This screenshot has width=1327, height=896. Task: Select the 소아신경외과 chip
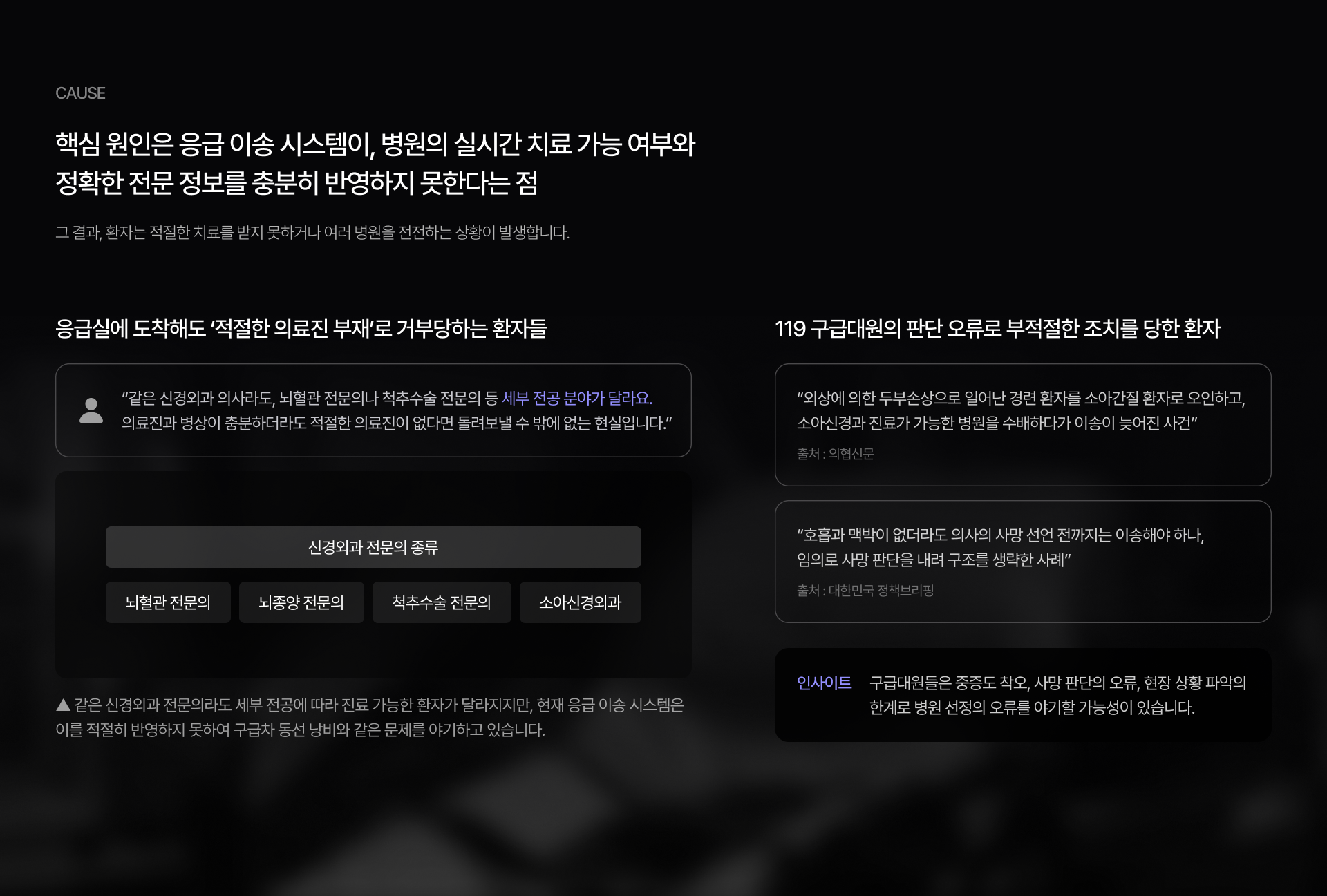tap(581, 602)
